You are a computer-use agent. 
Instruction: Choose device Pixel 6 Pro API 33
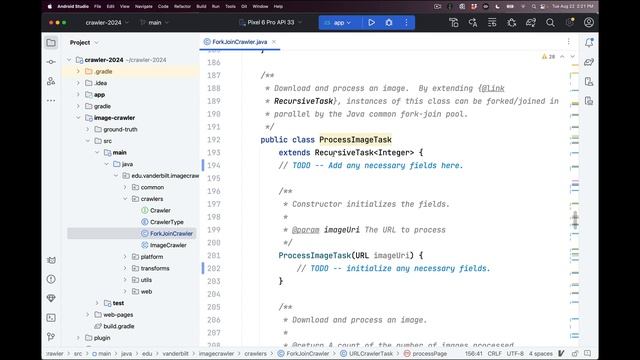[x=271, y=23]
